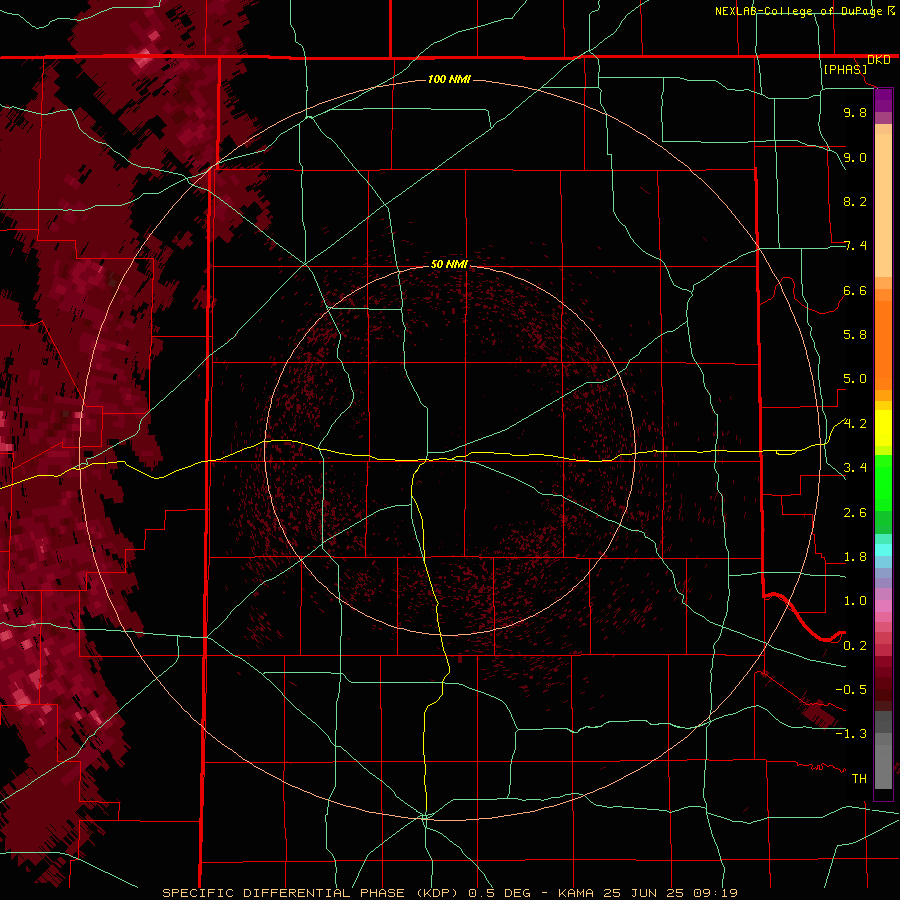
Task: Click the 50 NMI range ring label
Action: coord(449,264)
